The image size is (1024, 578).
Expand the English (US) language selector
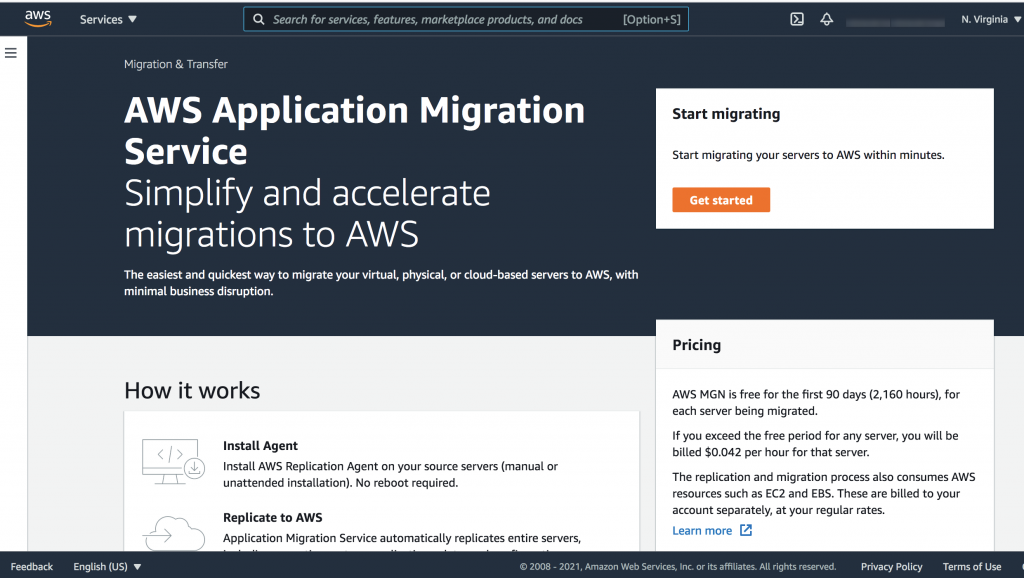[107, 567]
